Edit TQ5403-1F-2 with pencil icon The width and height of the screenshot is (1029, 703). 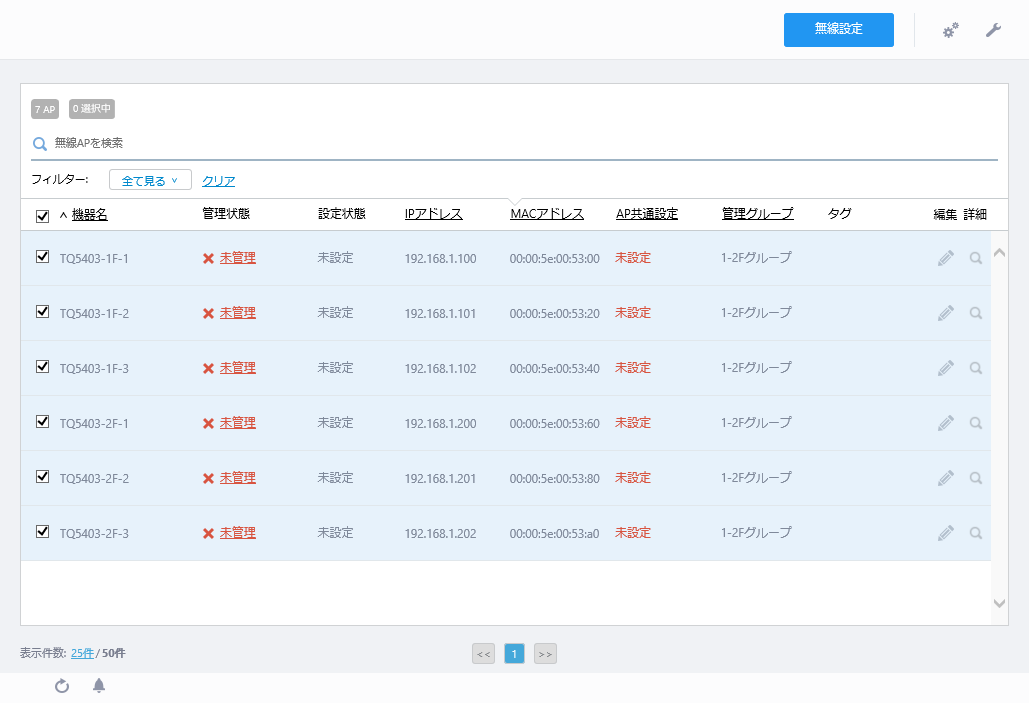coord(946,313)
